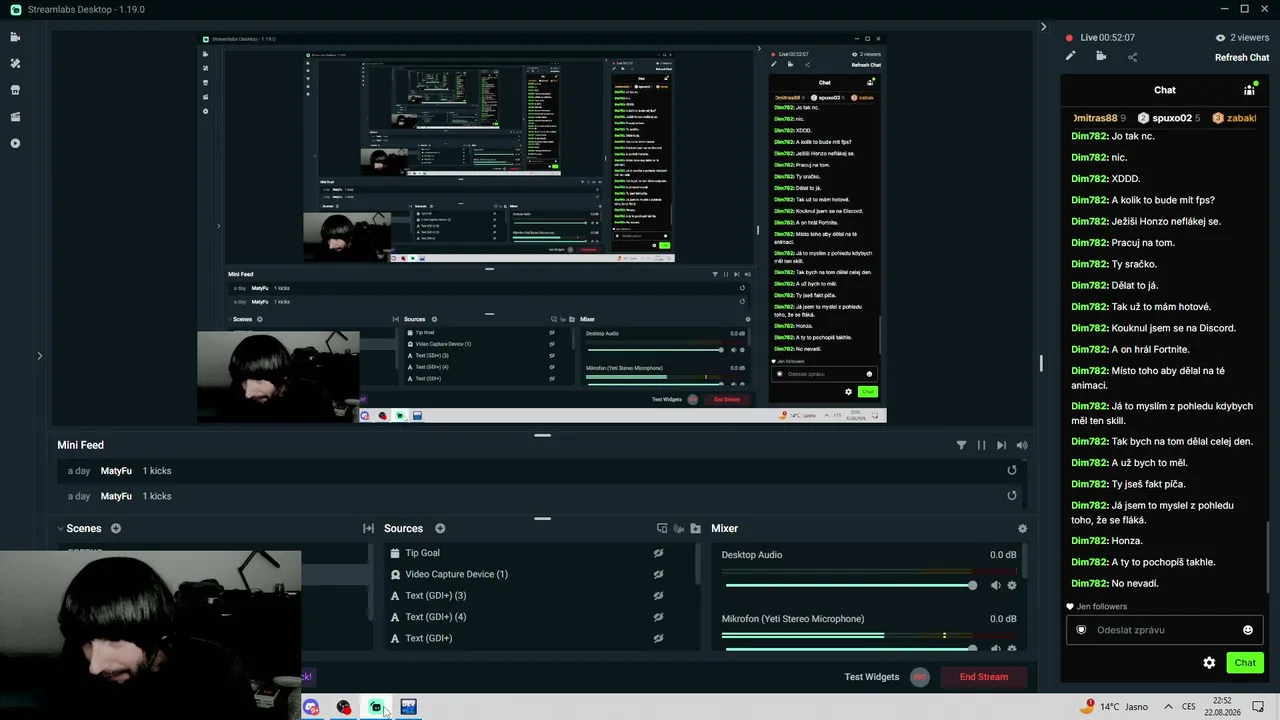This screenshot has height=720, width=1280.
Task: Click the camera icon beside the pencil icon
Action: (x=1101, y=56)
